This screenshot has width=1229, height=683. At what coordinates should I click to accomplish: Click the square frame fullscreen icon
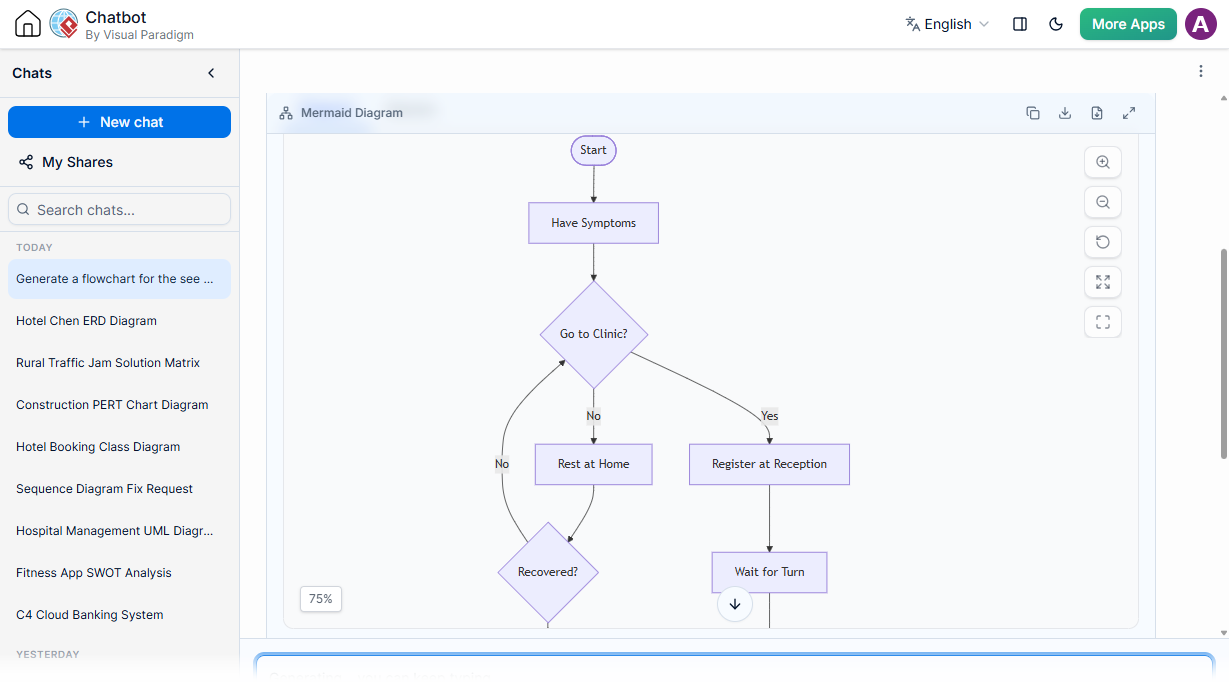coord(1103,322)
